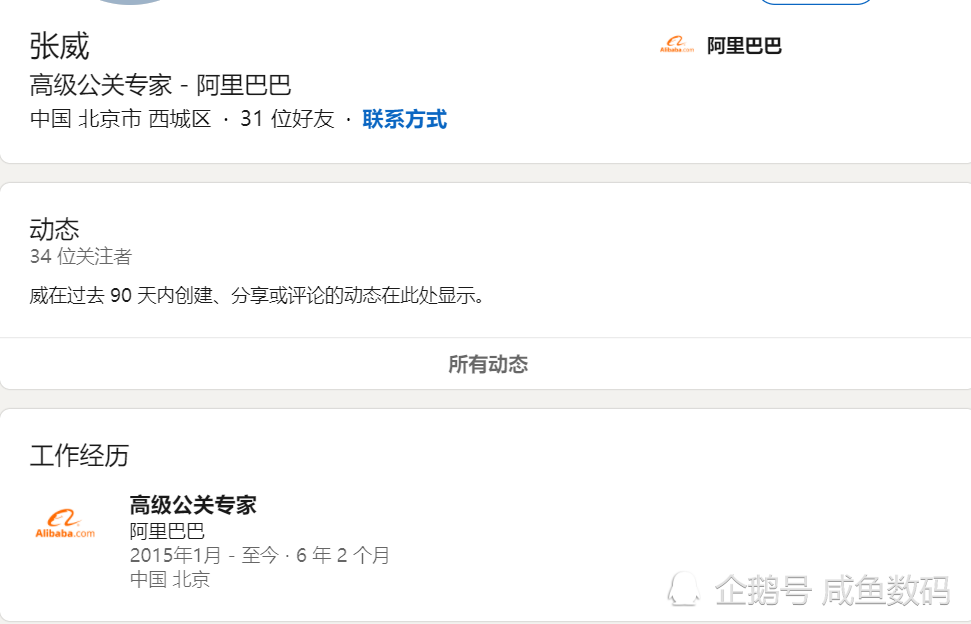The height and width of the screenshot is (624, 971).
Task: Click 阿里巴巴 company name under job title
Action: coord(167,531)
